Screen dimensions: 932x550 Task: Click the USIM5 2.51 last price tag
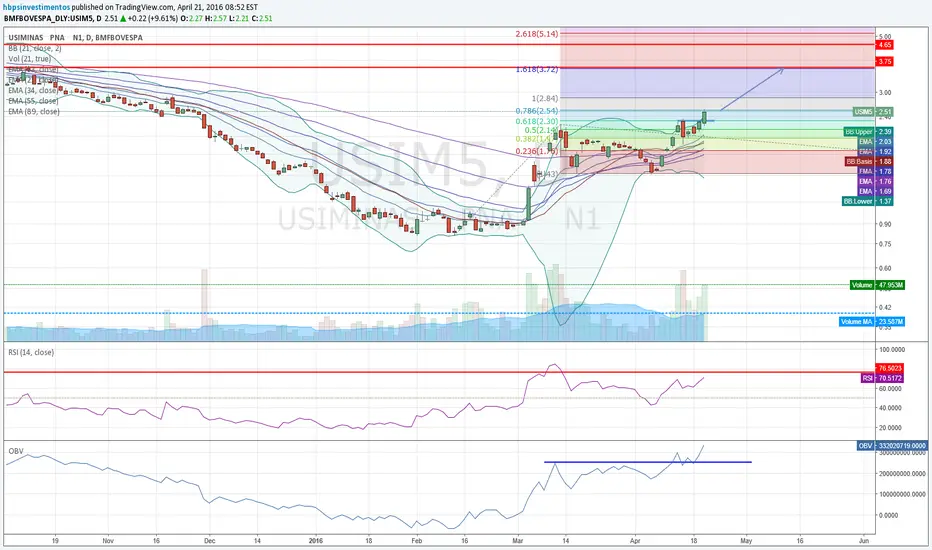(873, 112)
